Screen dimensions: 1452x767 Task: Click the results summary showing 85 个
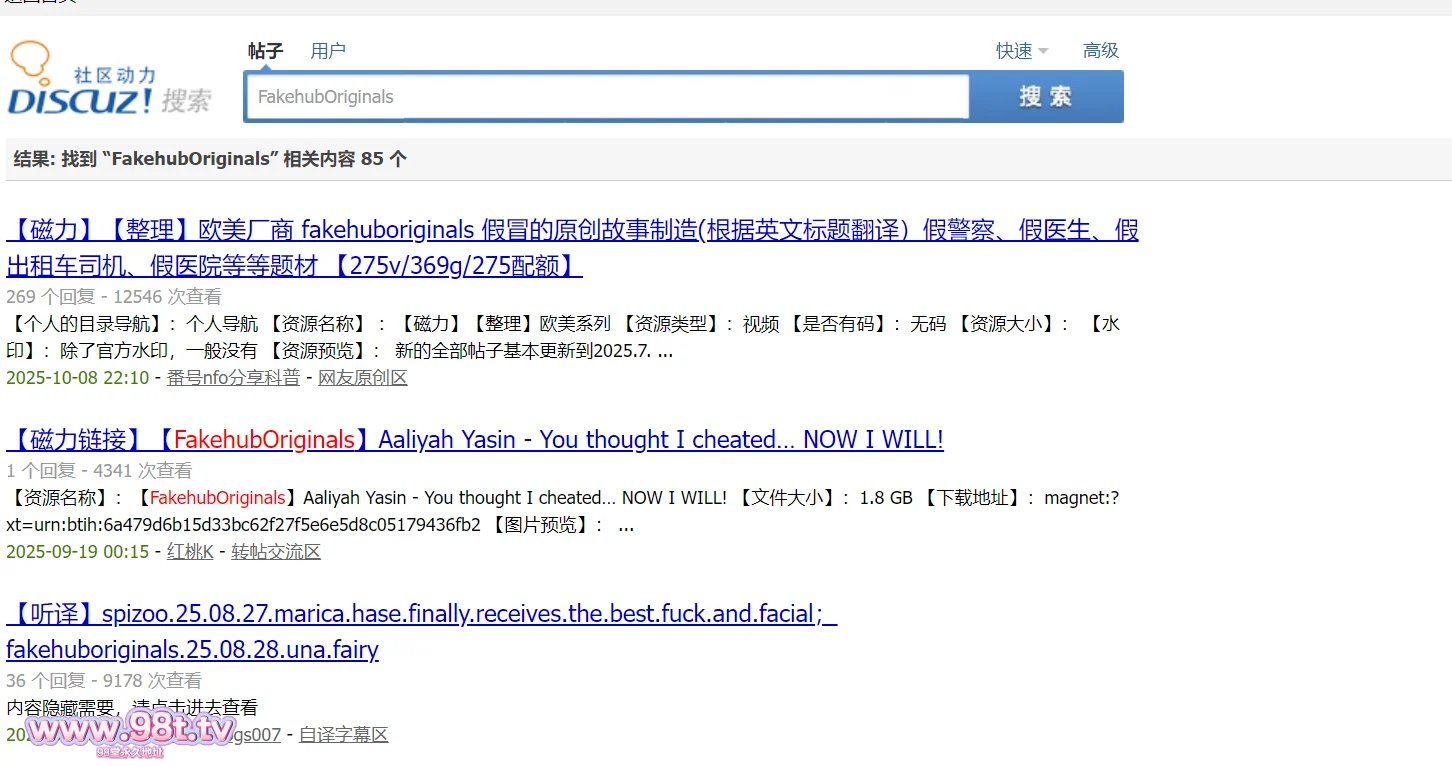pyautogui.click(x=210, y=159)
